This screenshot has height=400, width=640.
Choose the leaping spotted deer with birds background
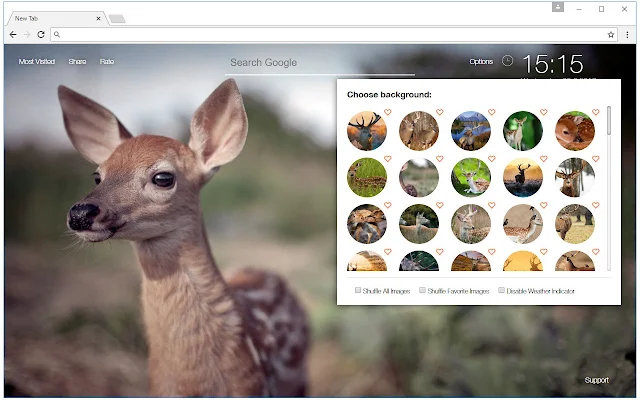[x=523, y=224]
